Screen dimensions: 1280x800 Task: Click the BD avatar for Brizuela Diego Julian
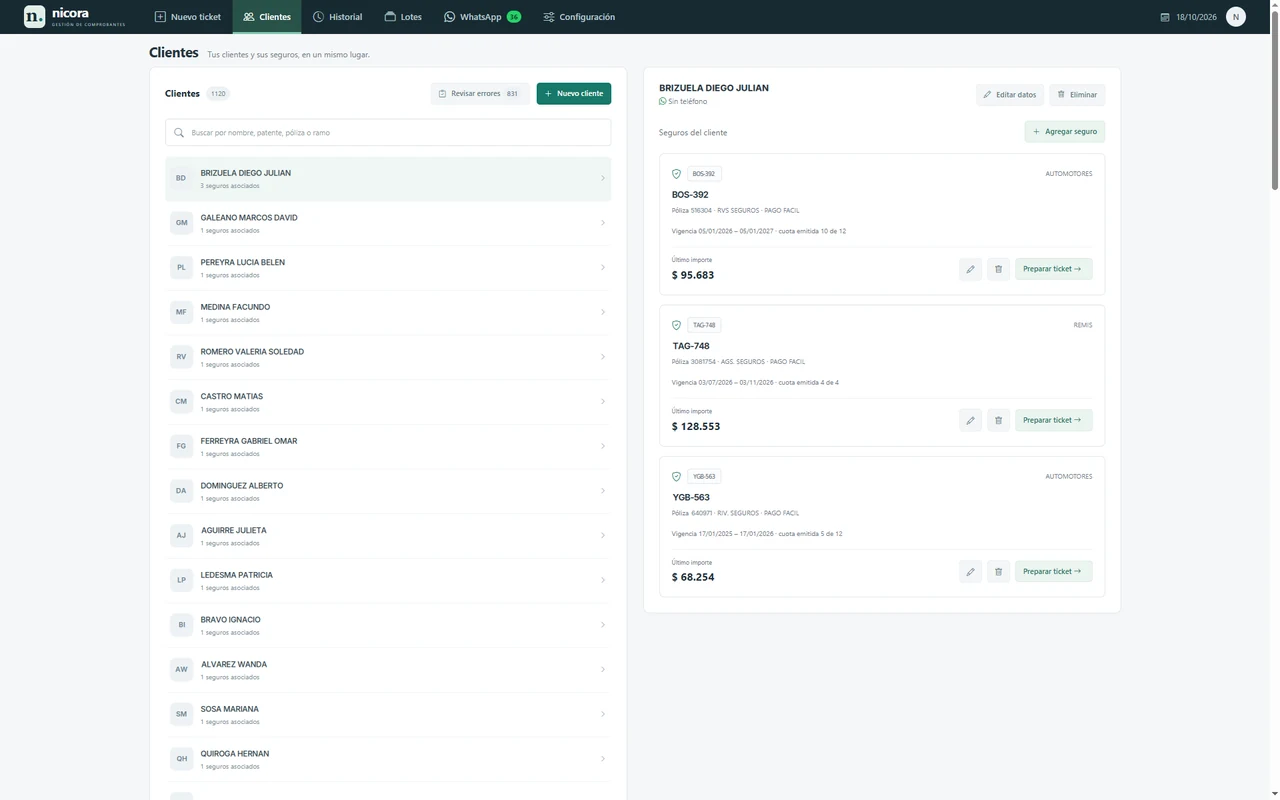(x=181, y=178)
